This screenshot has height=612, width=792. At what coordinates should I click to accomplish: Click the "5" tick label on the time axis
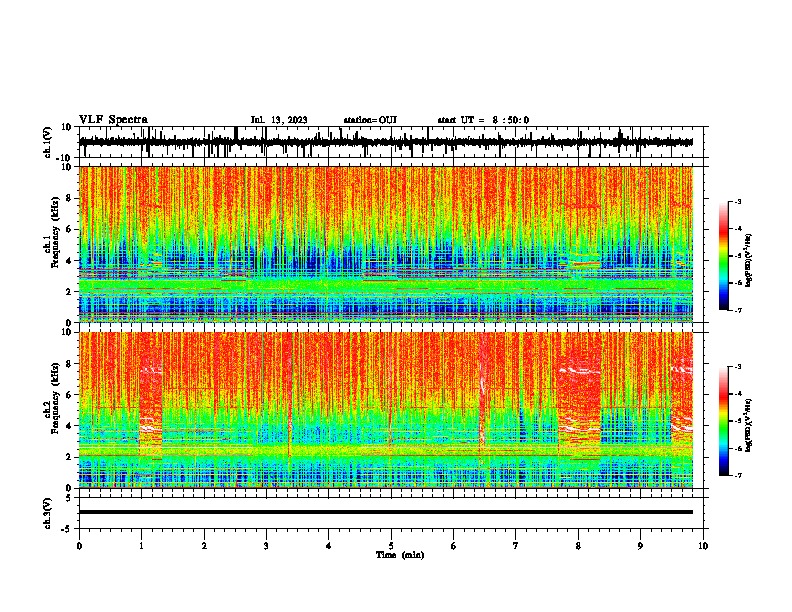pos(391,546)
